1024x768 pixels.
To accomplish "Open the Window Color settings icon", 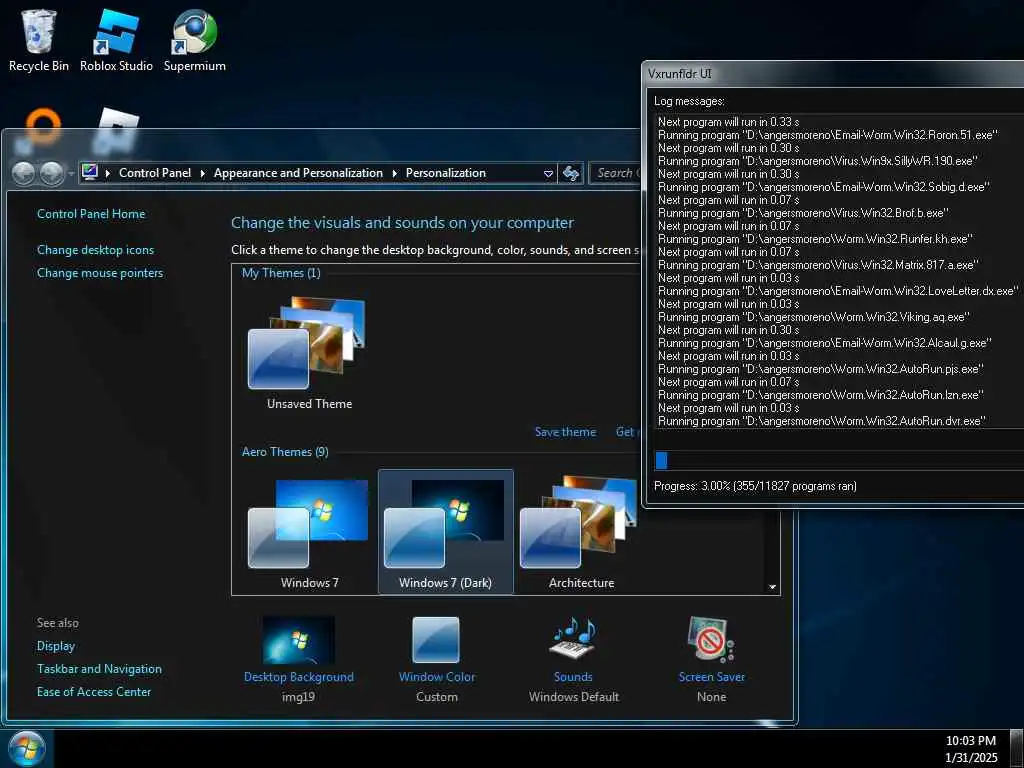I will click(x=436, y=639).
